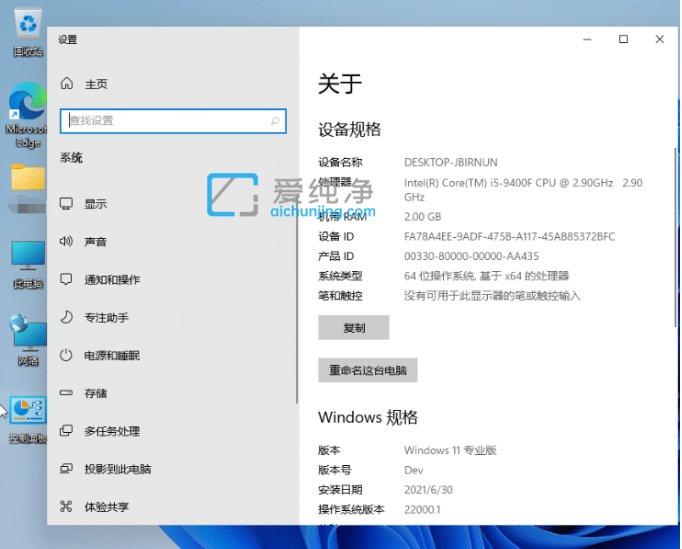Click the 设备规格 section heading

coord(349,129)
